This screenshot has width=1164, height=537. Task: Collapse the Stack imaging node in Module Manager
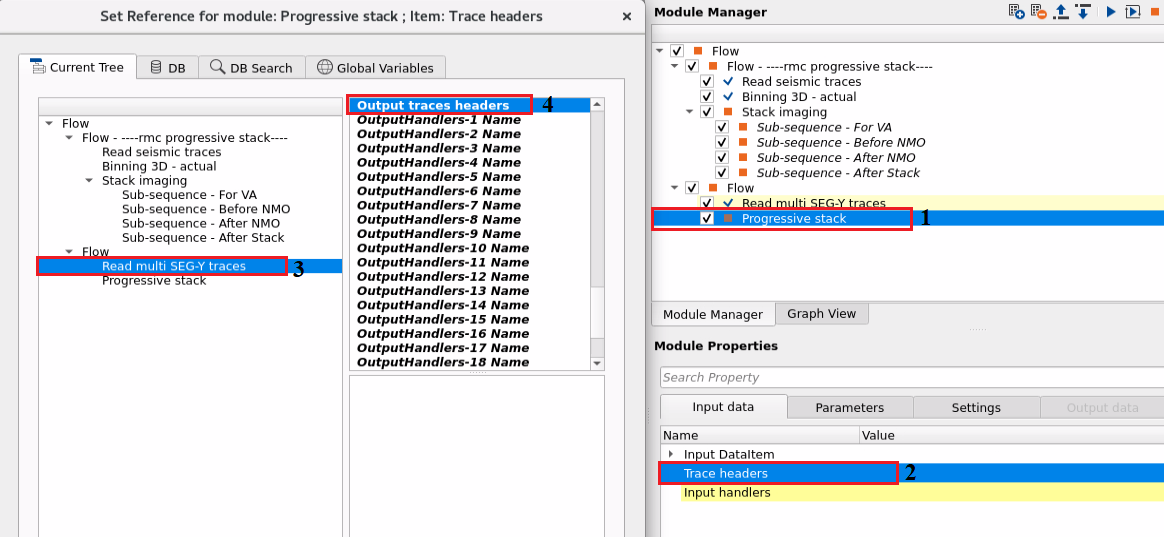pyautogui.click(x=690, y=112)
